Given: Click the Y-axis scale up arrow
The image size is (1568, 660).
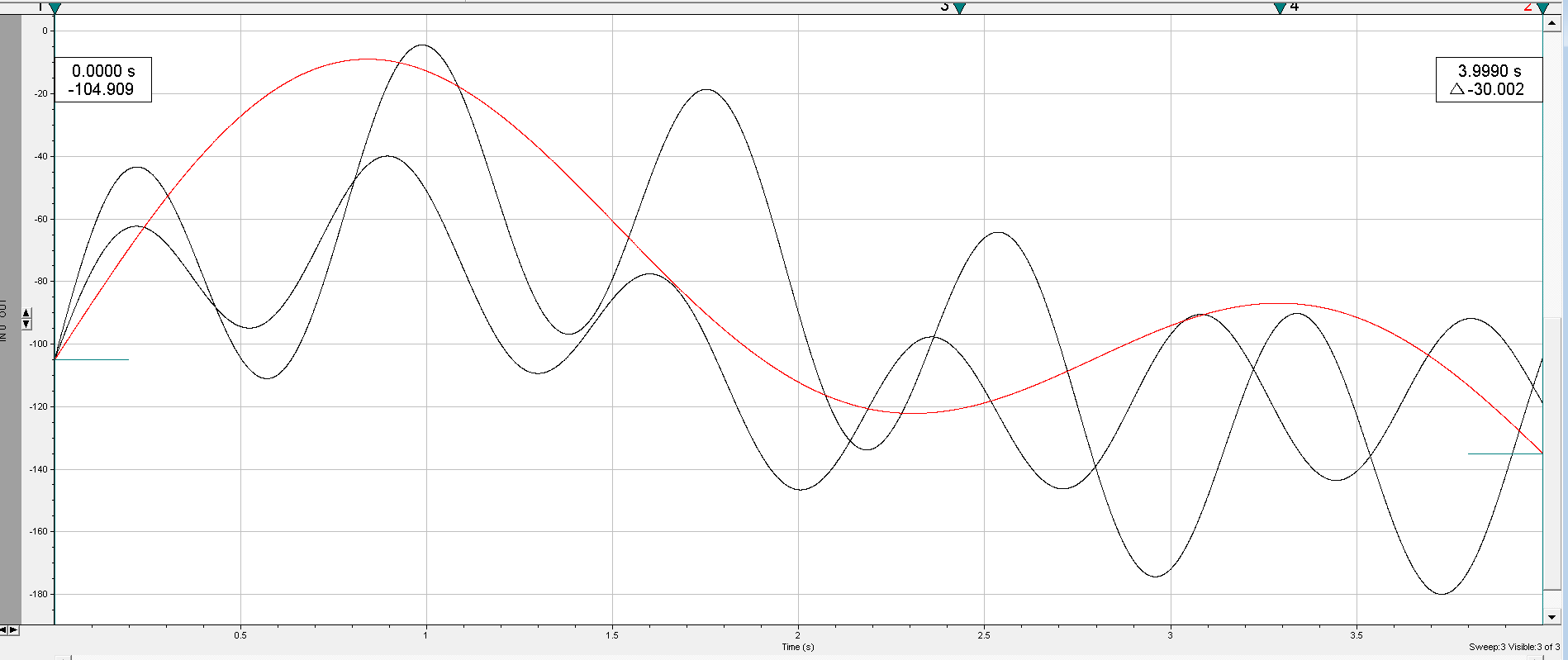Looking at the screenshot, I should (x=26, y=313).
